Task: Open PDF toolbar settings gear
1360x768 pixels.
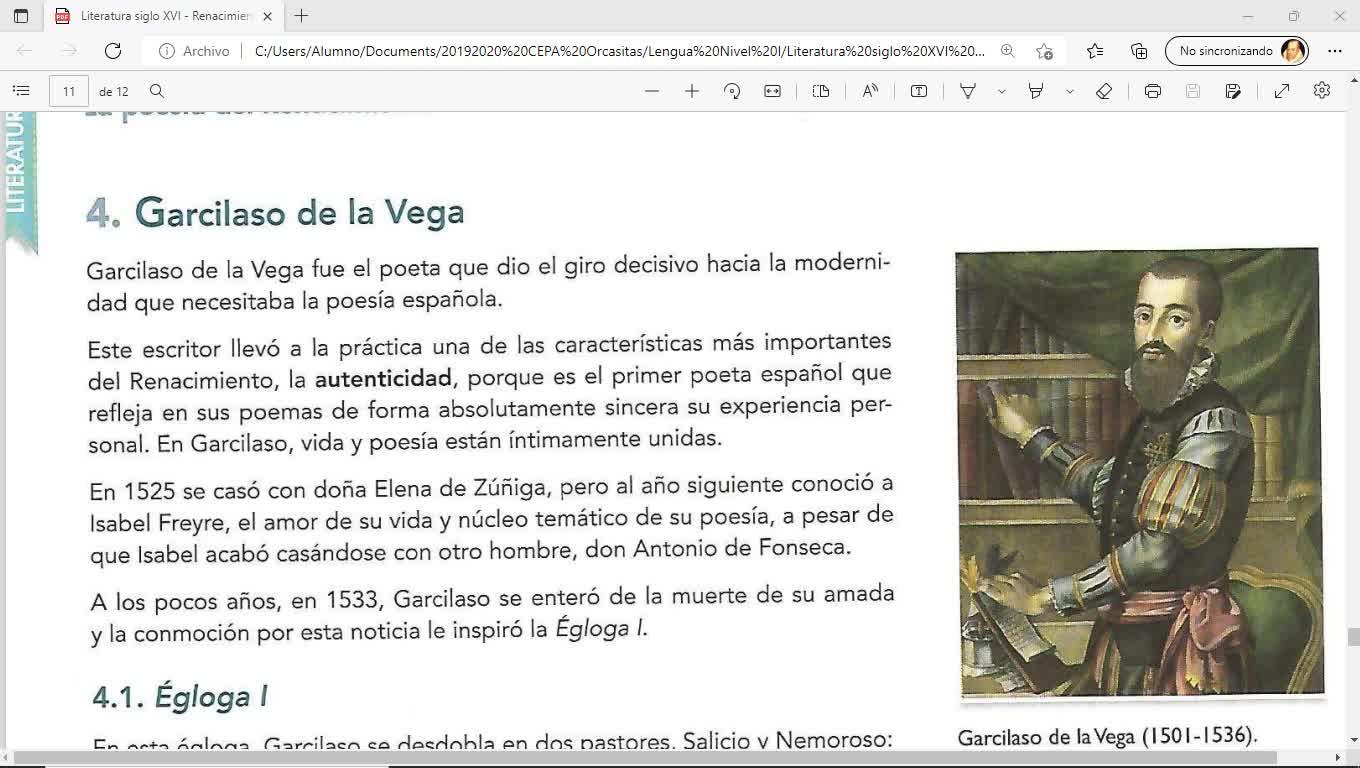Action: (x=1322, y=91)
